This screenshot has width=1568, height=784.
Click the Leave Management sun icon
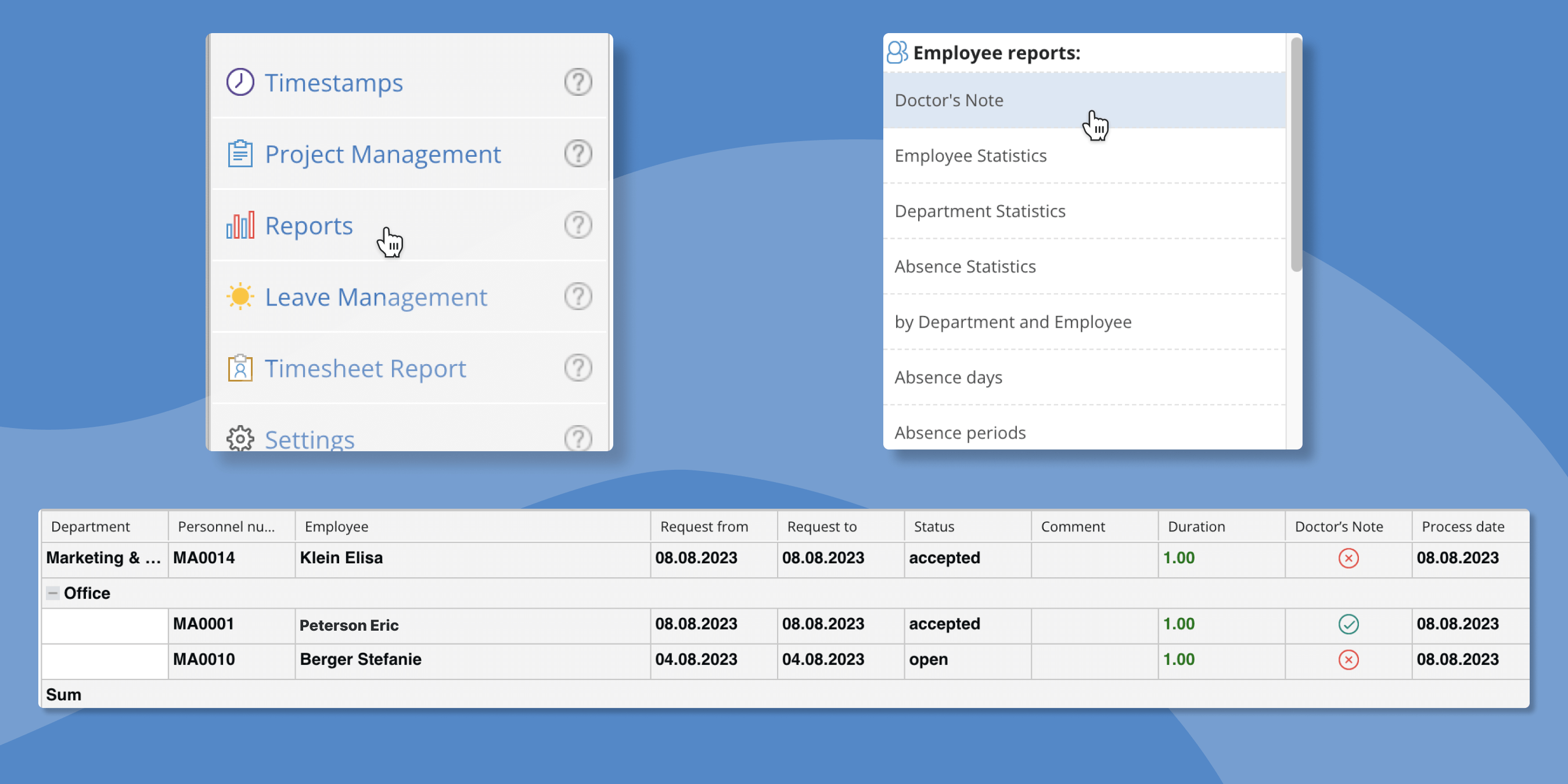pyautogui.click(x=240, y=296)
